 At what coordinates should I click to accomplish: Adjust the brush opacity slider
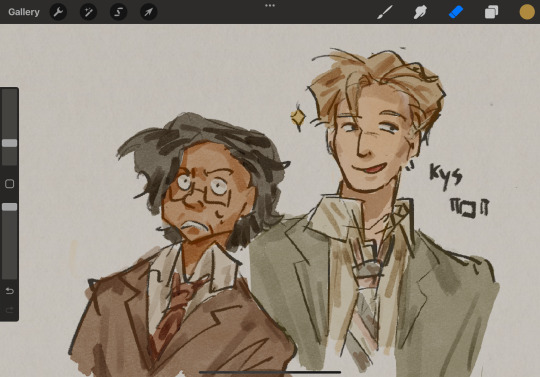pos(10,207)
